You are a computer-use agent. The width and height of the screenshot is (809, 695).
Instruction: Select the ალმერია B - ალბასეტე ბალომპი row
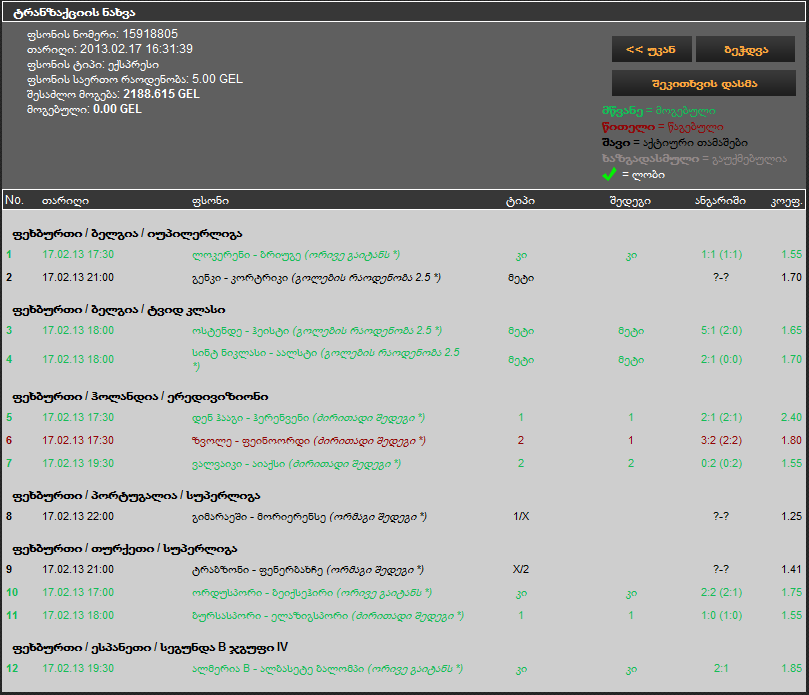tap(404, 669)
